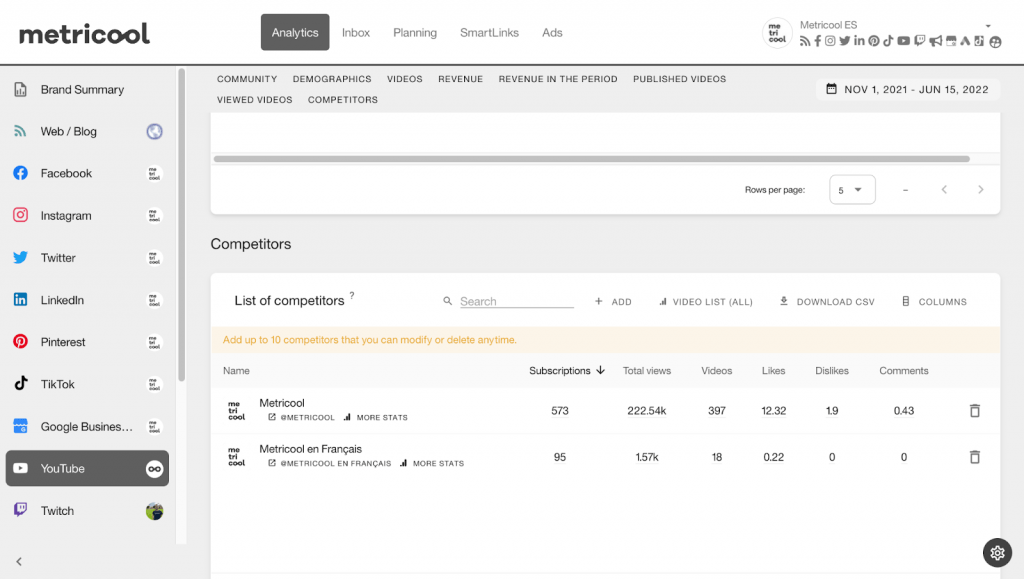Open Video List (All)
This screenshot has width=1024, height=579.
point(705,302)
